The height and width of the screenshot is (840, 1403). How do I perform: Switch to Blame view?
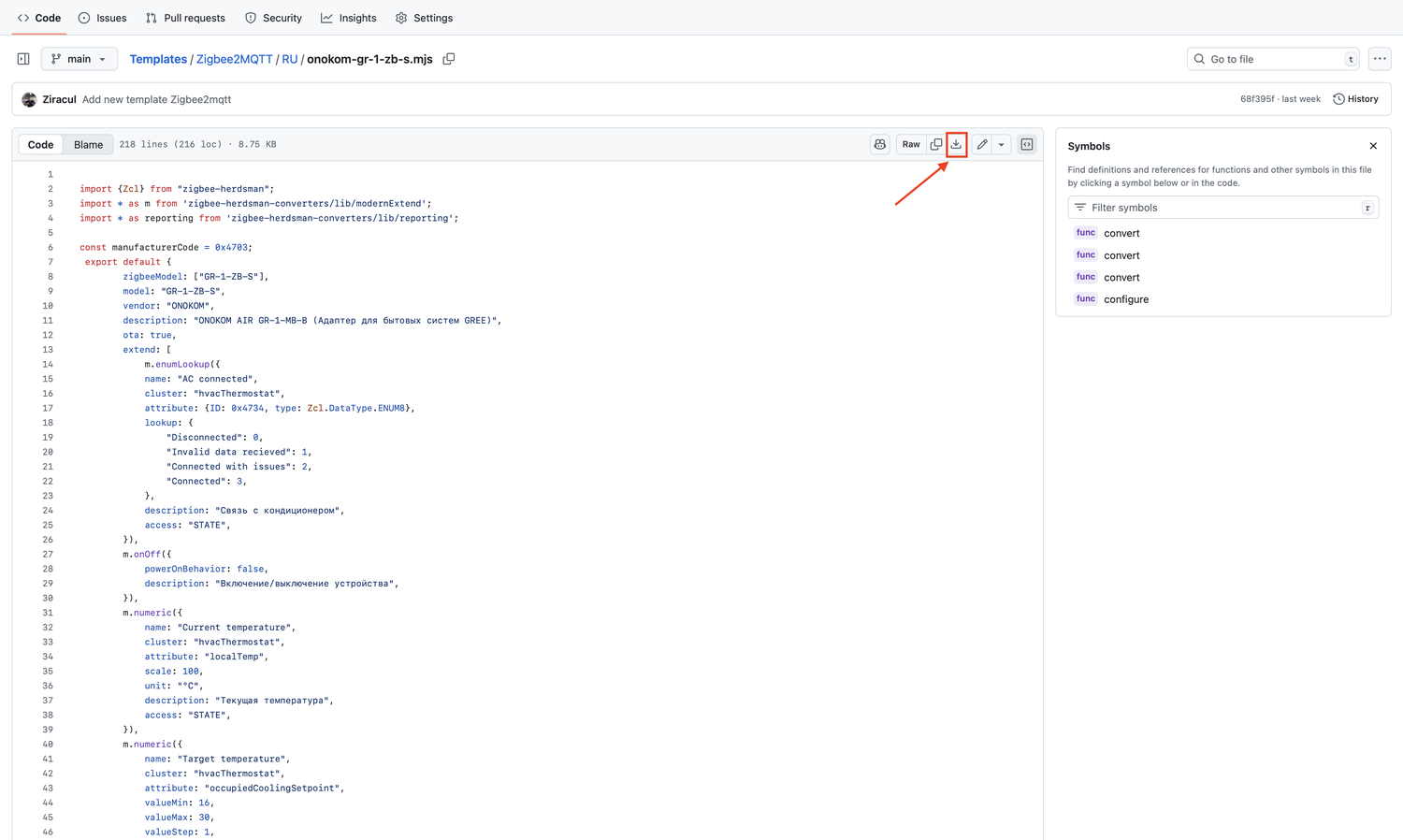pyautogui.click(x=89, y=144)
